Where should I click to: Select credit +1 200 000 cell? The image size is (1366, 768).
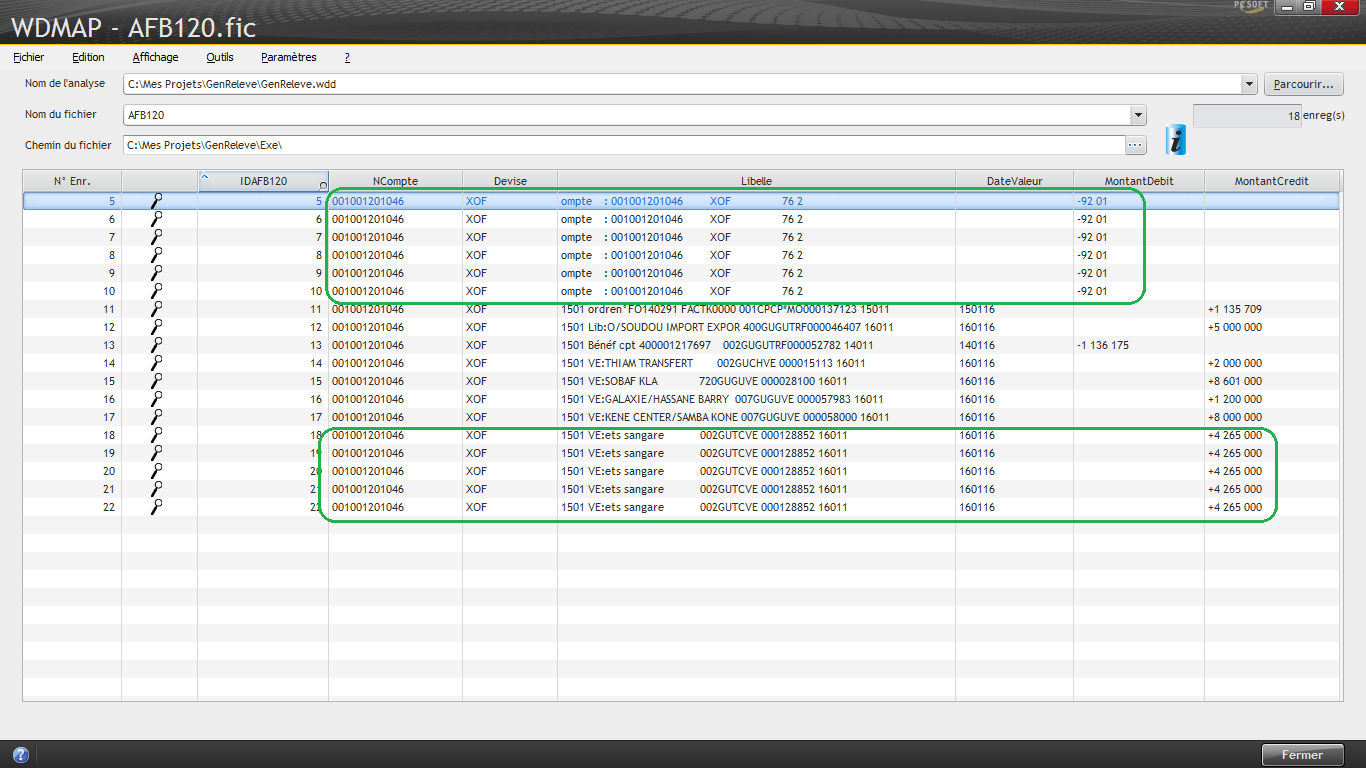[x=1272, y=399]
